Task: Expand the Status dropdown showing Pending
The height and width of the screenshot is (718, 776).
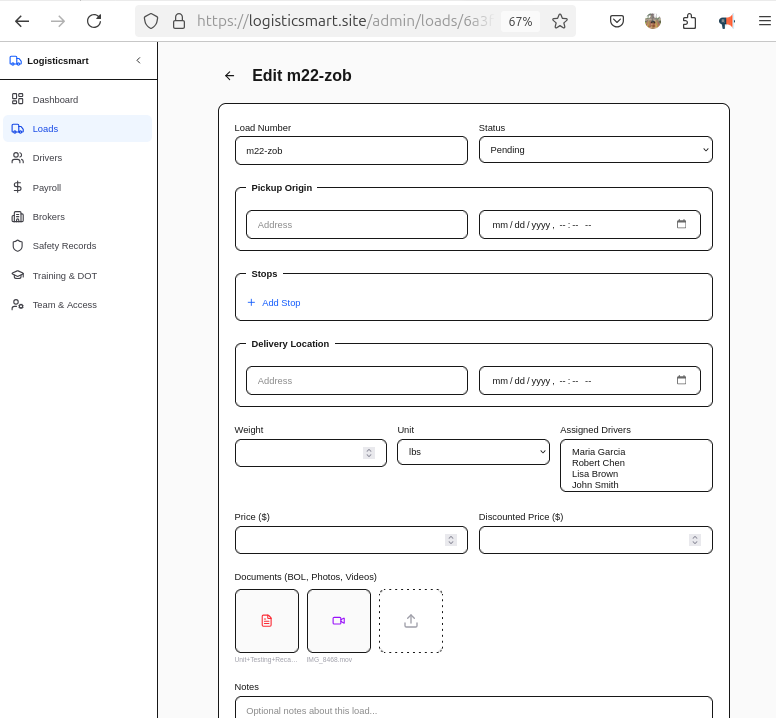Action: (x=595, y=150)
